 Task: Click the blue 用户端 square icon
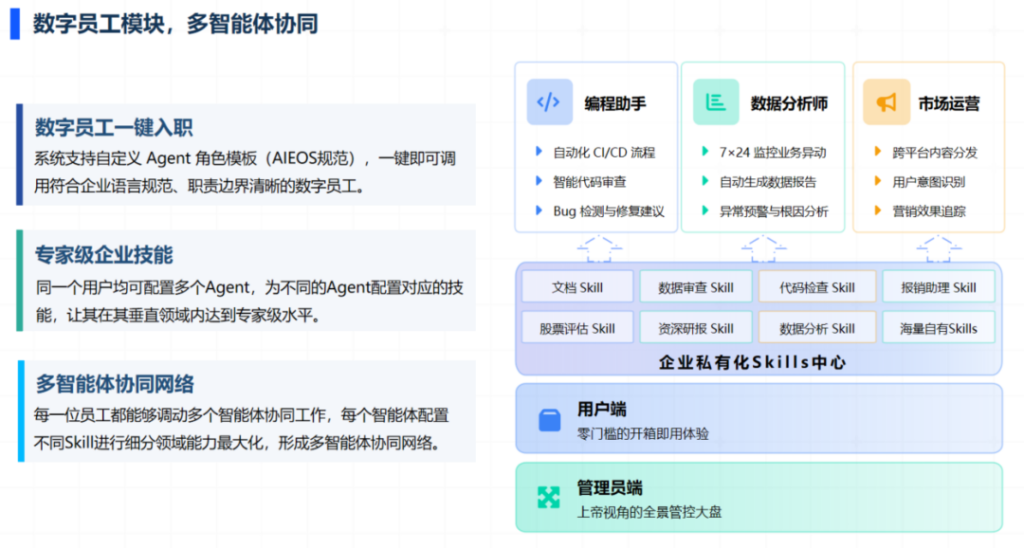click(550, 420)
